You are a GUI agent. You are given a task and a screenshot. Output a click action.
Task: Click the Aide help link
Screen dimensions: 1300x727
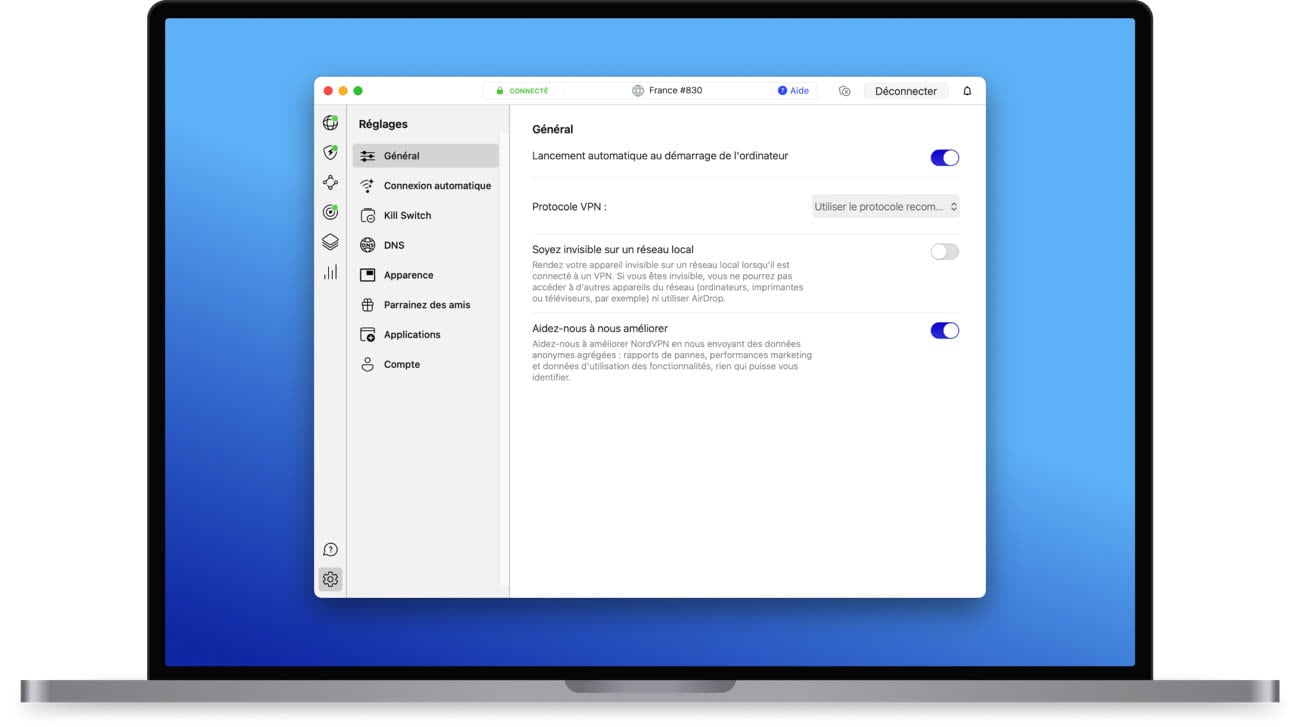pos(793,91)
